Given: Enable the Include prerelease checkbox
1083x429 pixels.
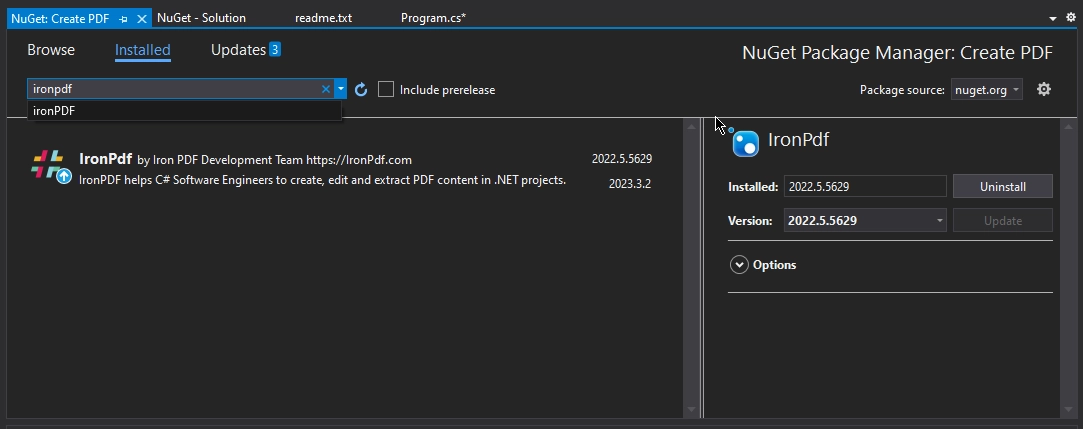Looking at the screenshot, I should [x=386, y=90].
